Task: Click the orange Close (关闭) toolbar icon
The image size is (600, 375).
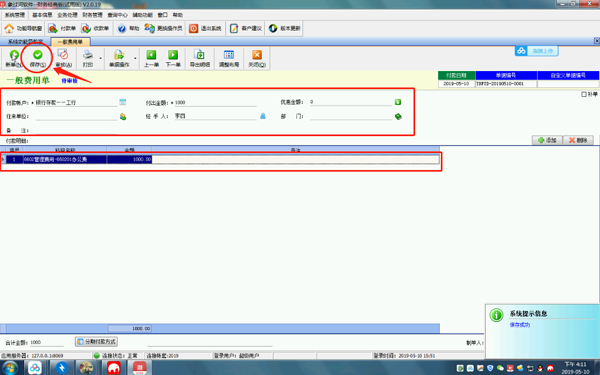Action: pos(257,55)
